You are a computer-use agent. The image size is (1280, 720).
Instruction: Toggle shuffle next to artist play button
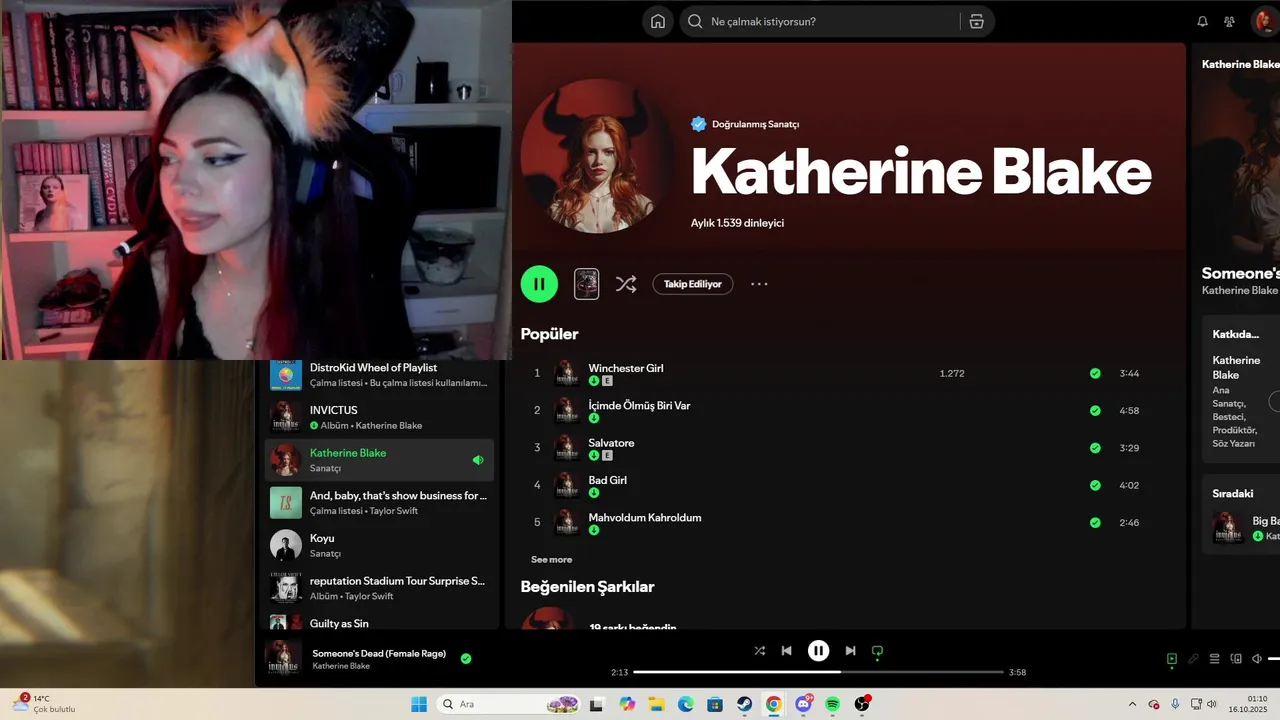(626, 284)
